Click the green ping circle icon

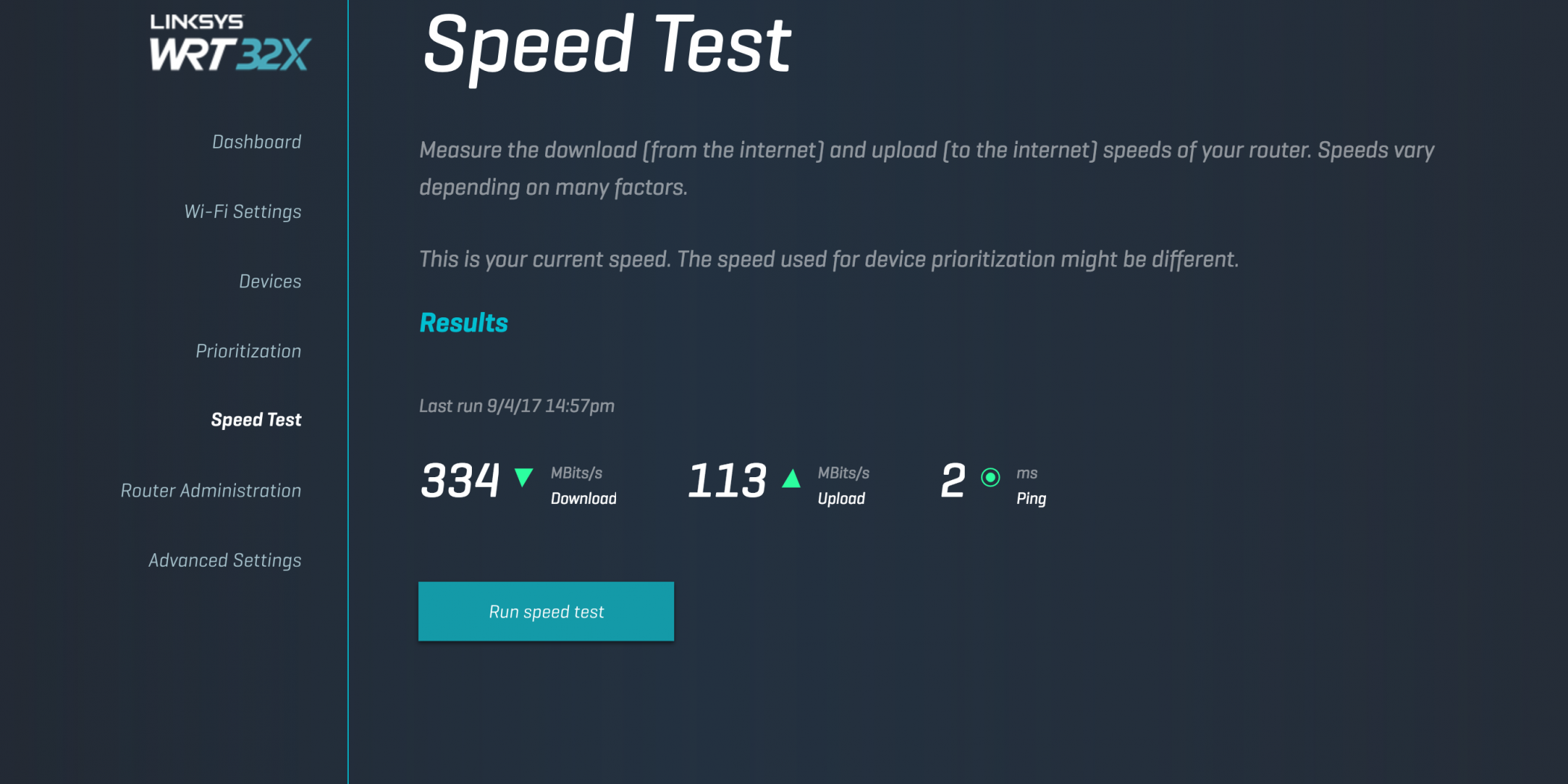pyautogui.click(x=990, y=477)
